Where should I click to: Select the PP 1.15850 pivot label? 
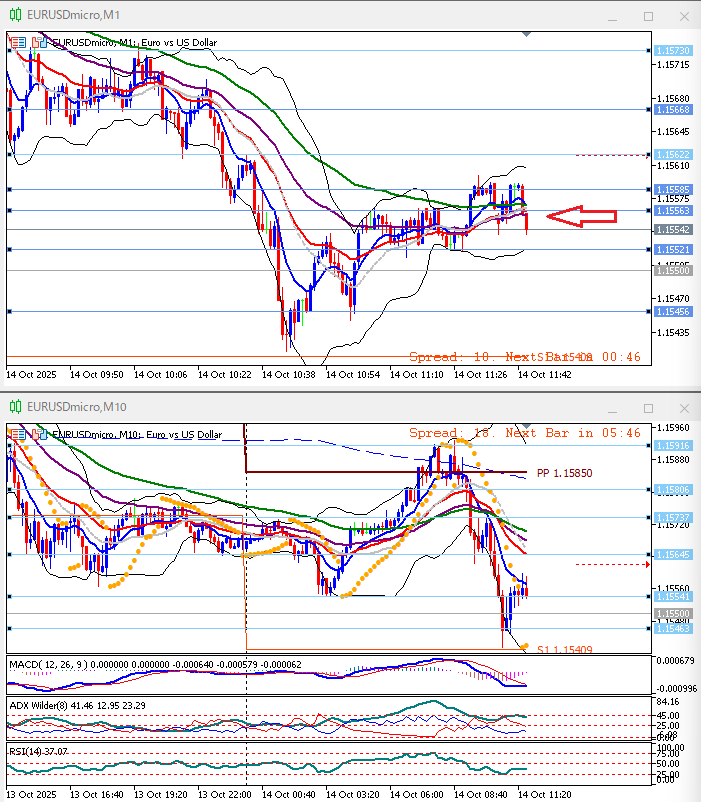click(564, 472)
